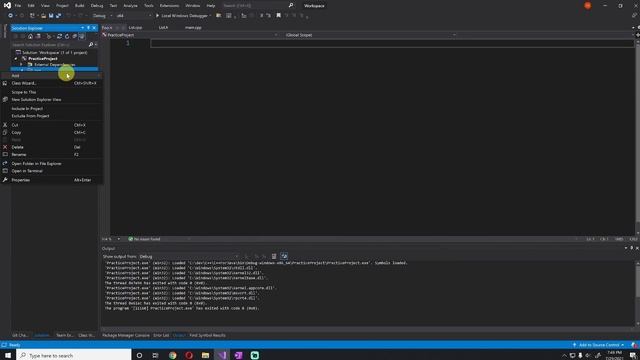Image resolution: width=640 pixels, height=360 pixels.
Task: Open Properties from the context menu
Action: 51,180
